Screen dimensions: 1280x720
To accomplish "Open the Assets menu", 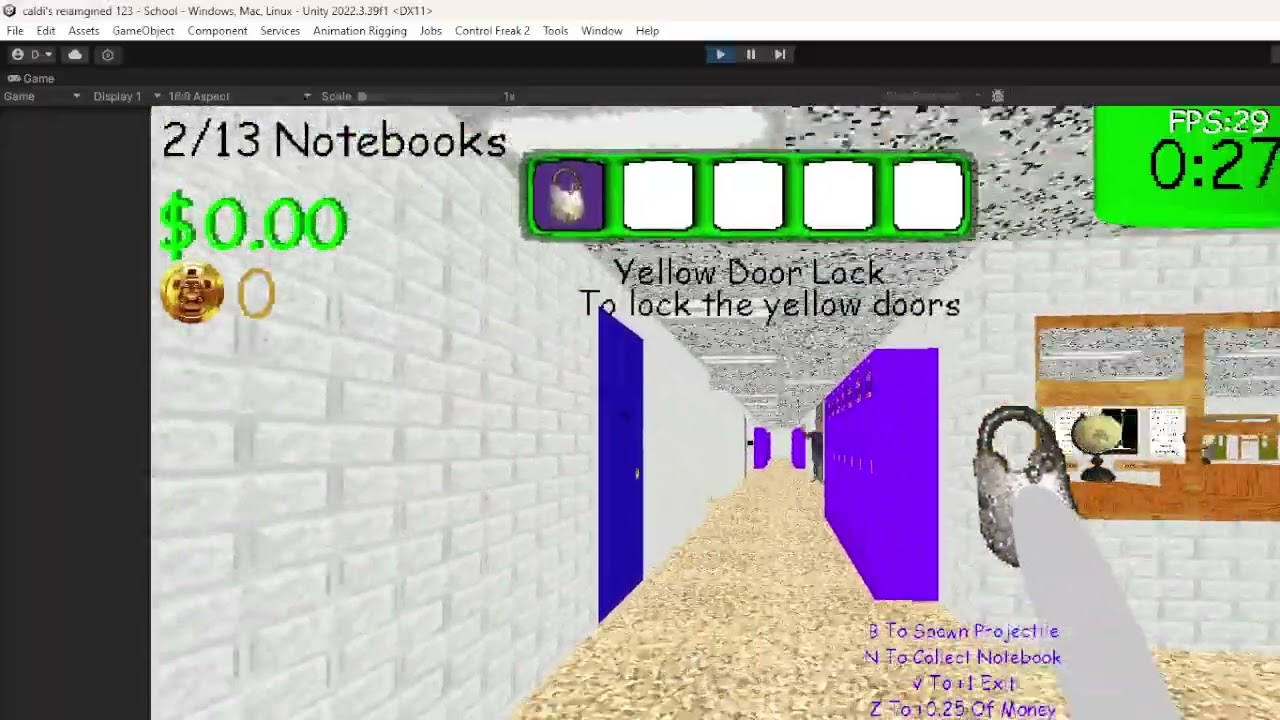I will point(84,31).
